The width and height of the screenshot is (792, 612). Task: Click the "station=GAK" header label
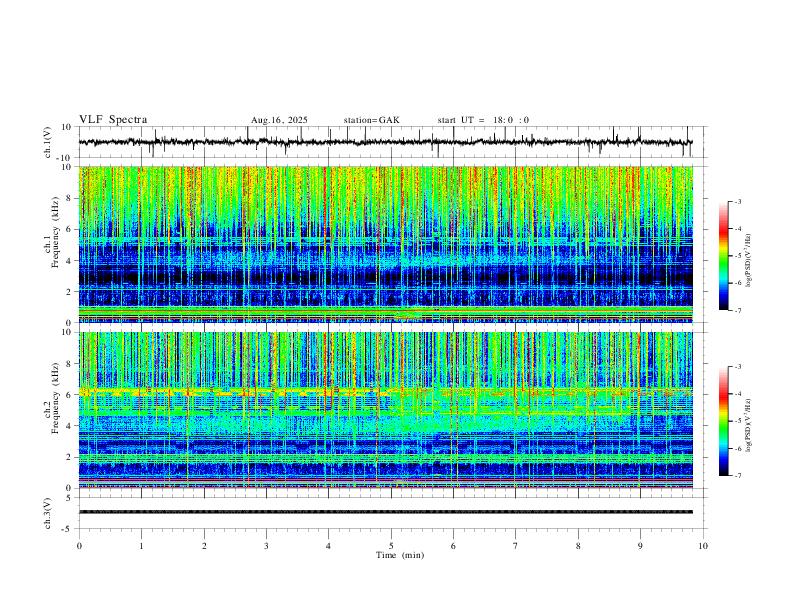click(x=372, y=120)
